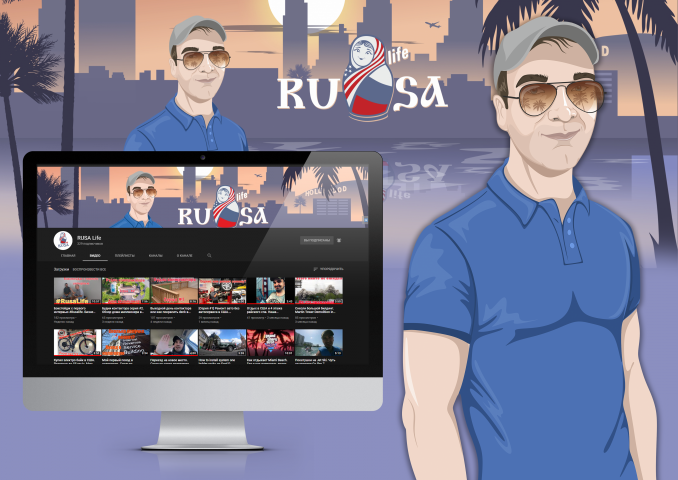Open the waving man in car thumbnail
Viewport: 678px width, 480px height.
click(x=174, y=342)
